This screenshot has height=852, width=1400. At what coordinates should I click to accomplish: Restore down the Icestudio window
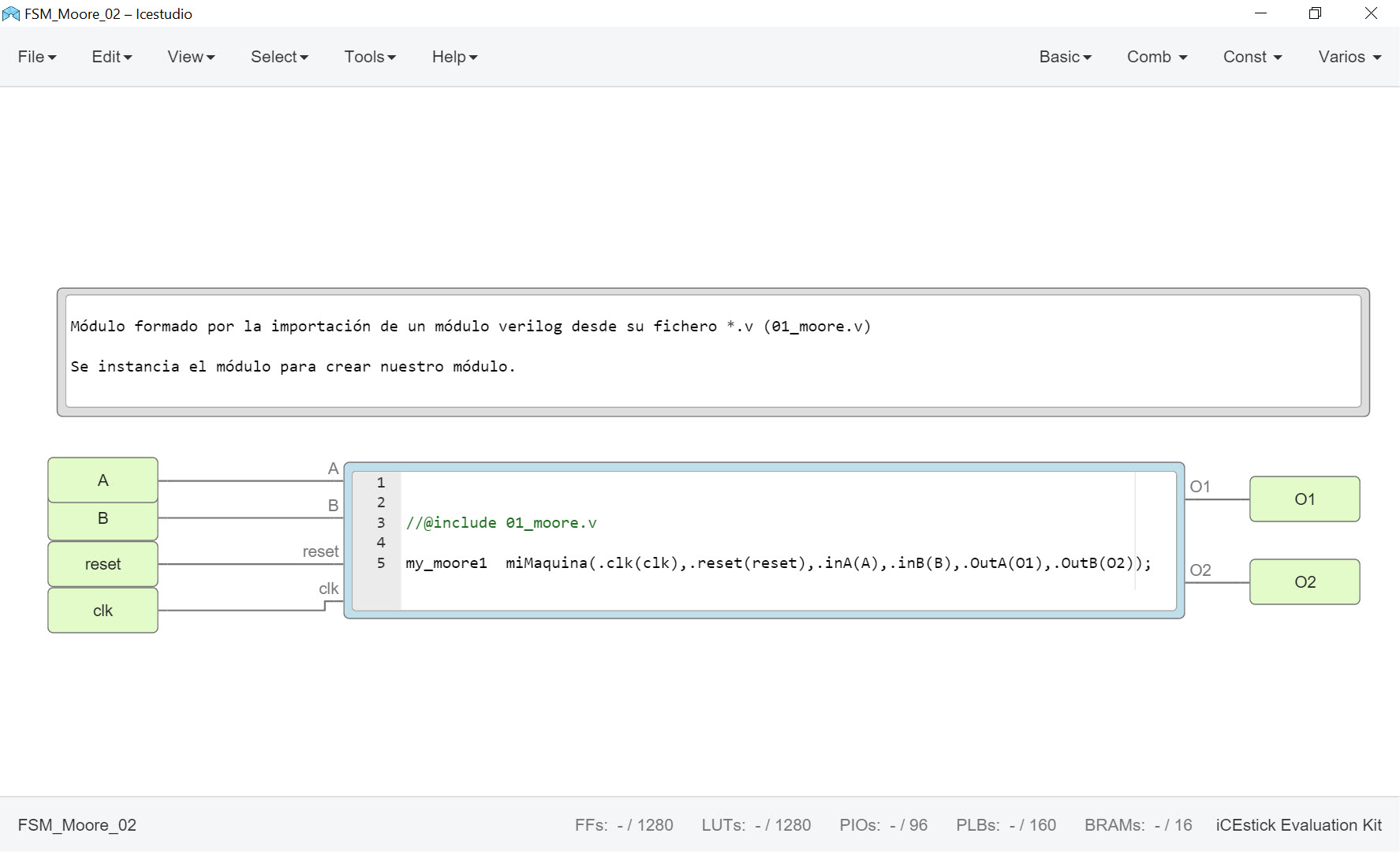1315,13
